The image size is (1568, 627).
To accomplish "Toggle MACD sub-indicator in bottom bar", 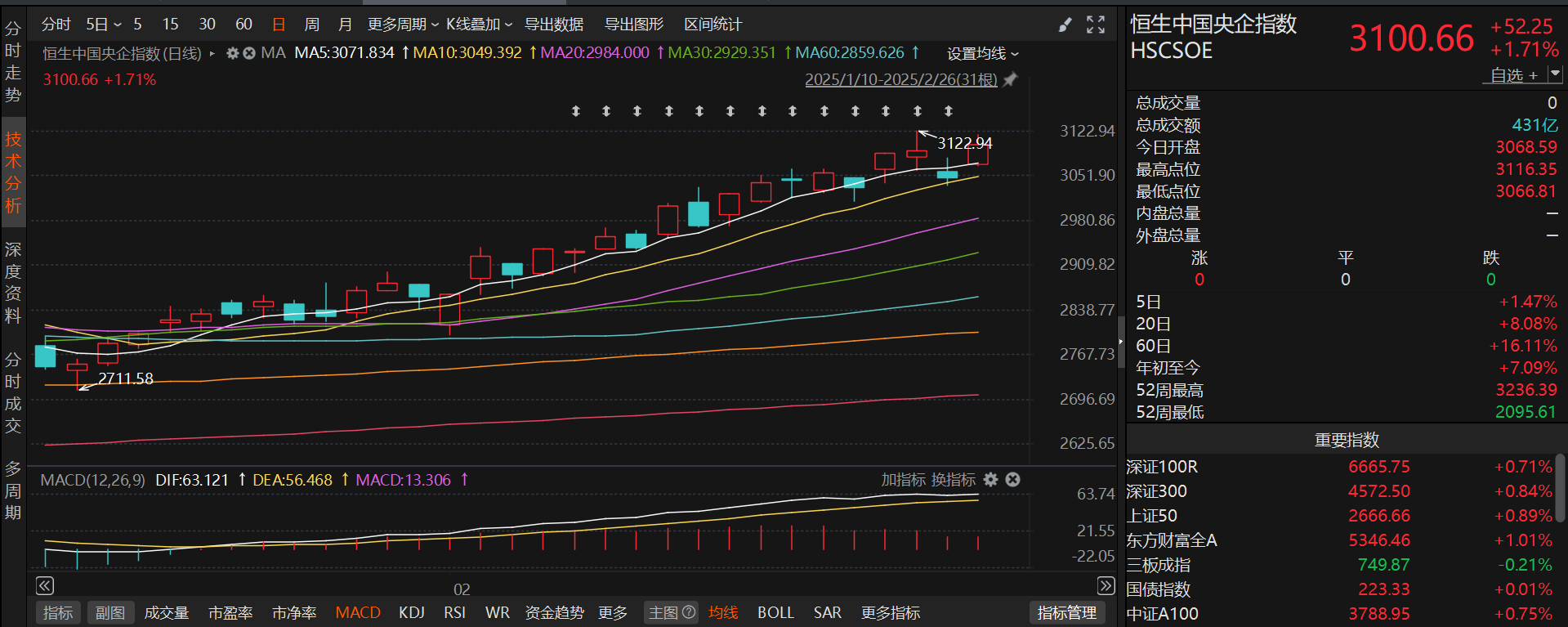I will coord(358,612).
